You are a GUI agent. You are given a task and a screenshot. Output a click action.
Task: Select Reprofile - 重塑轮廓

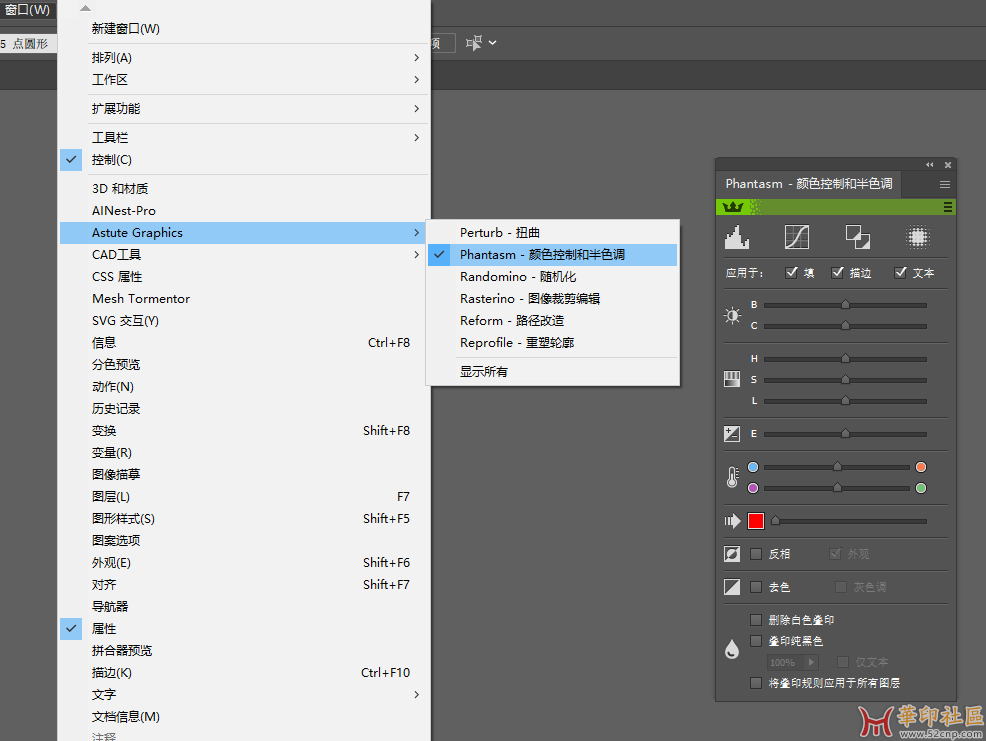(552, 343)
